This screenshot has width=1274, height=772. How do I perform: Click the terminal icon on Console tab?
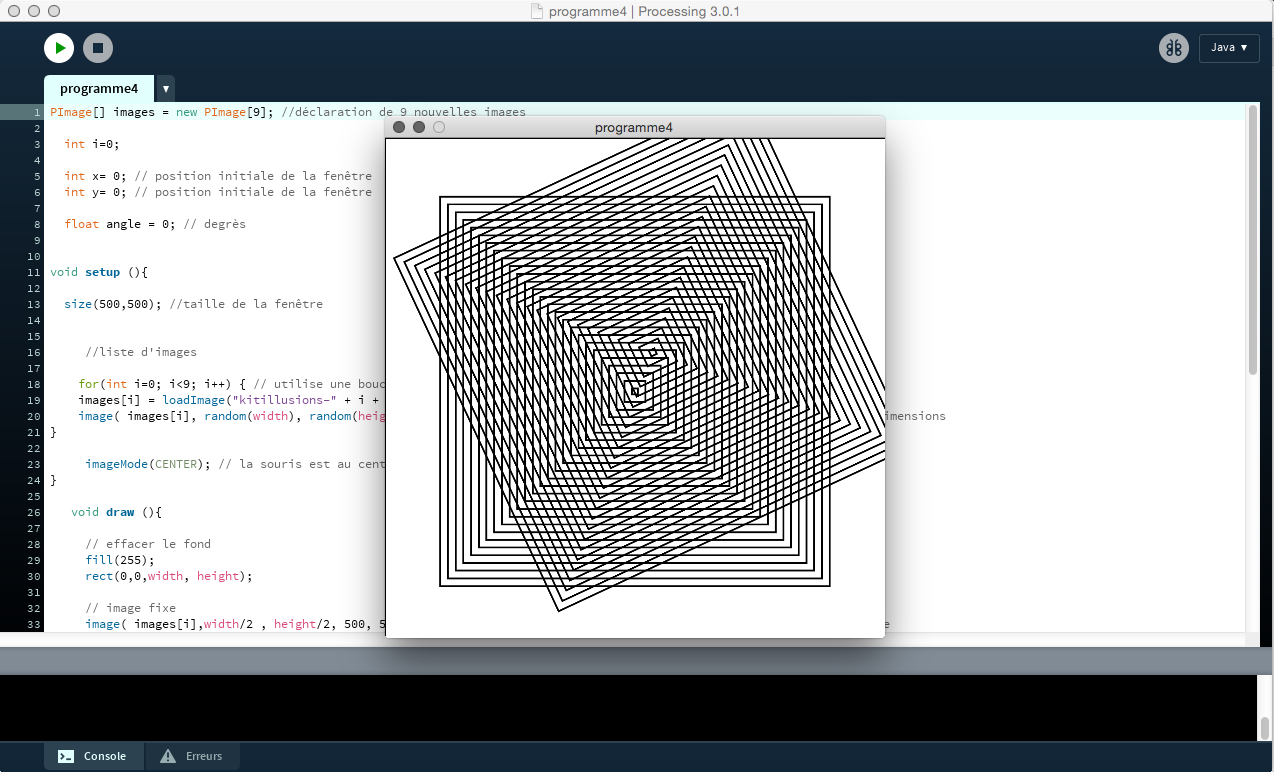click(x=65, y=756)
